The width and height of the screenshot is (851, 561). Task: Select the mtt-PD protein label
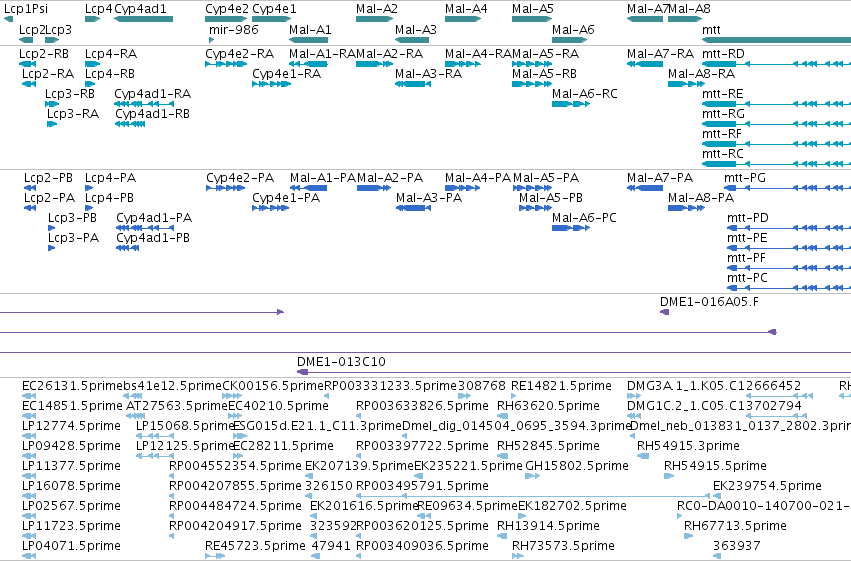click(x=748, y=218)
